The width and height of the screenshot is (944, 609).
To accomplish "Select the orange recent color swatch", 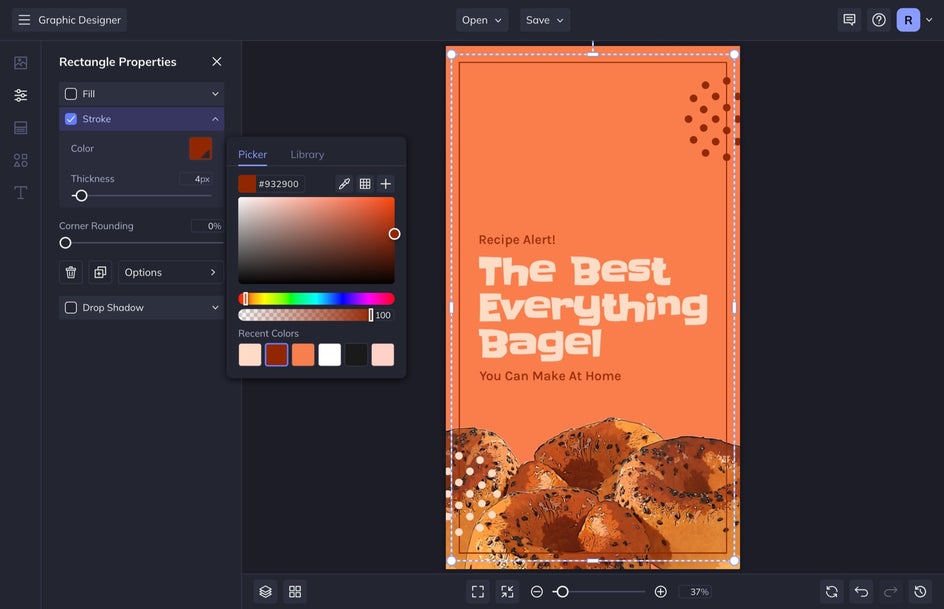I will coord(303,354).
